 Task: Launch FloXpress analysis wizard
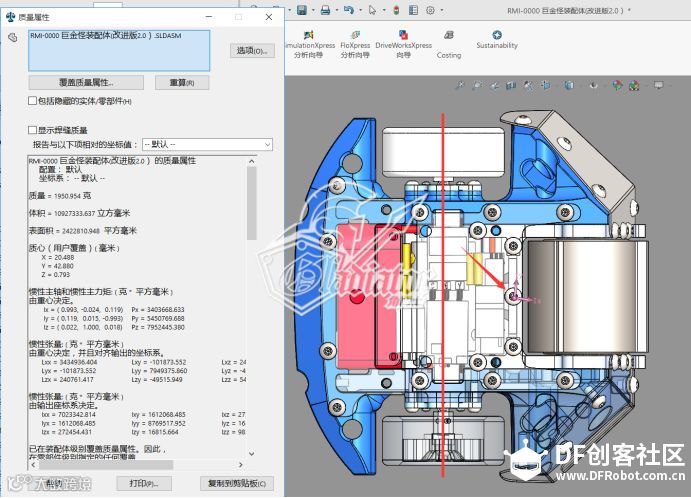(355, 44)
